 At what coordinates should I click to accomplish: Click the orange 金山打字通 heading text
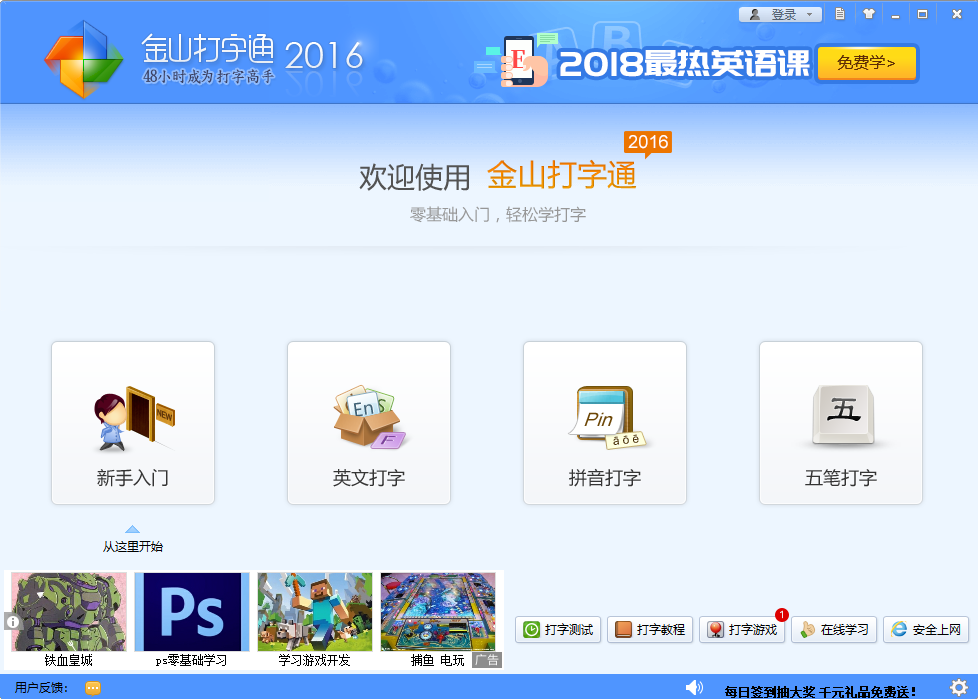(561, 175)
